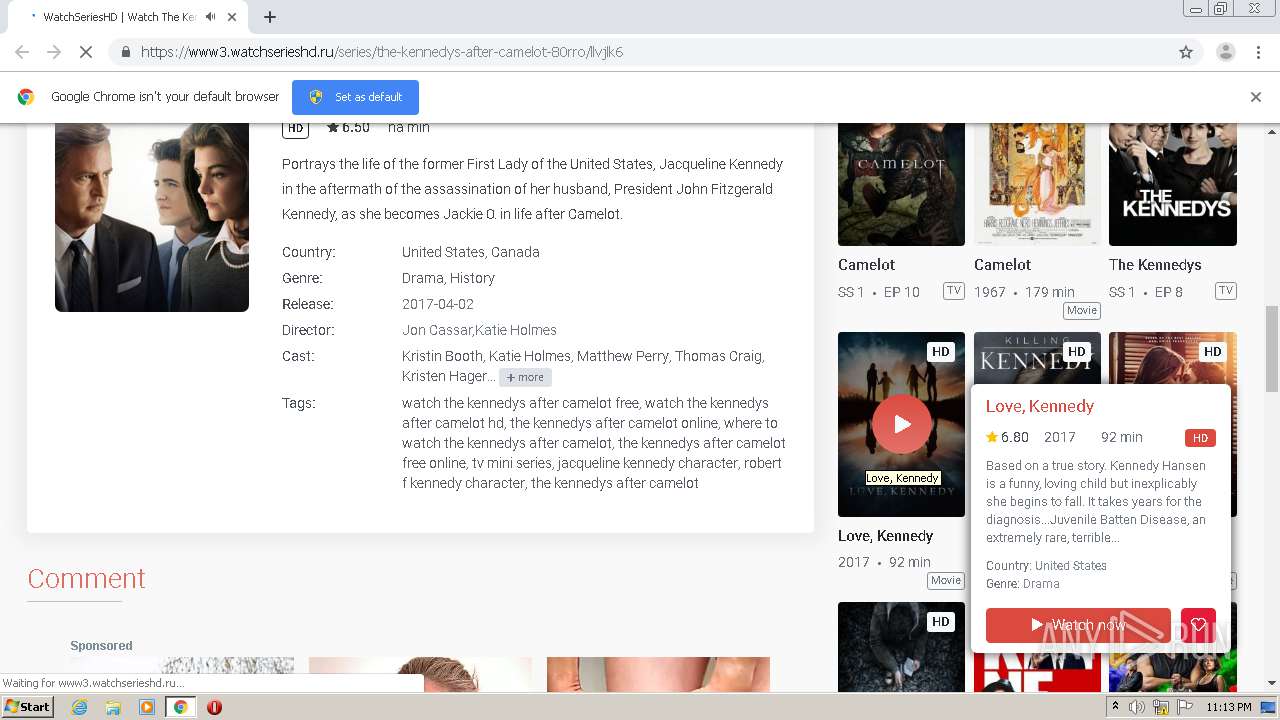Image resolution: width=1280 pixels, height=720 pixels.
Task: Expand cast list with more button
Action: click(x=525, y=377)
